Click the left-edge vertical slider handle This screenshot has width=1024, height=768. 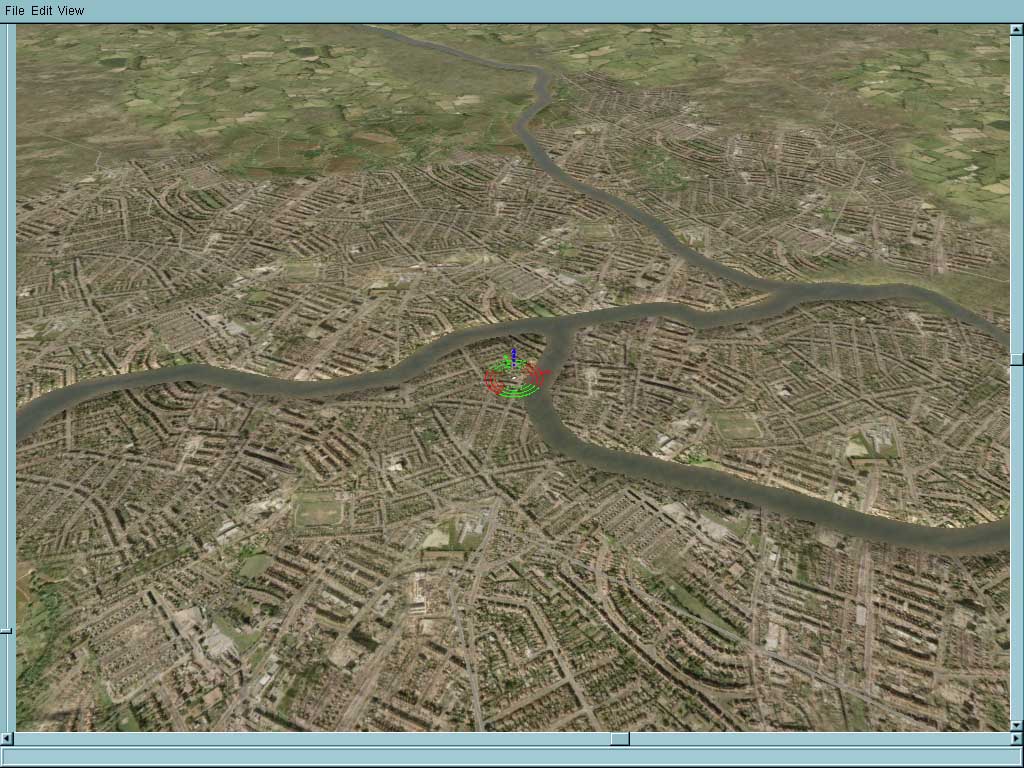point(6,631)
